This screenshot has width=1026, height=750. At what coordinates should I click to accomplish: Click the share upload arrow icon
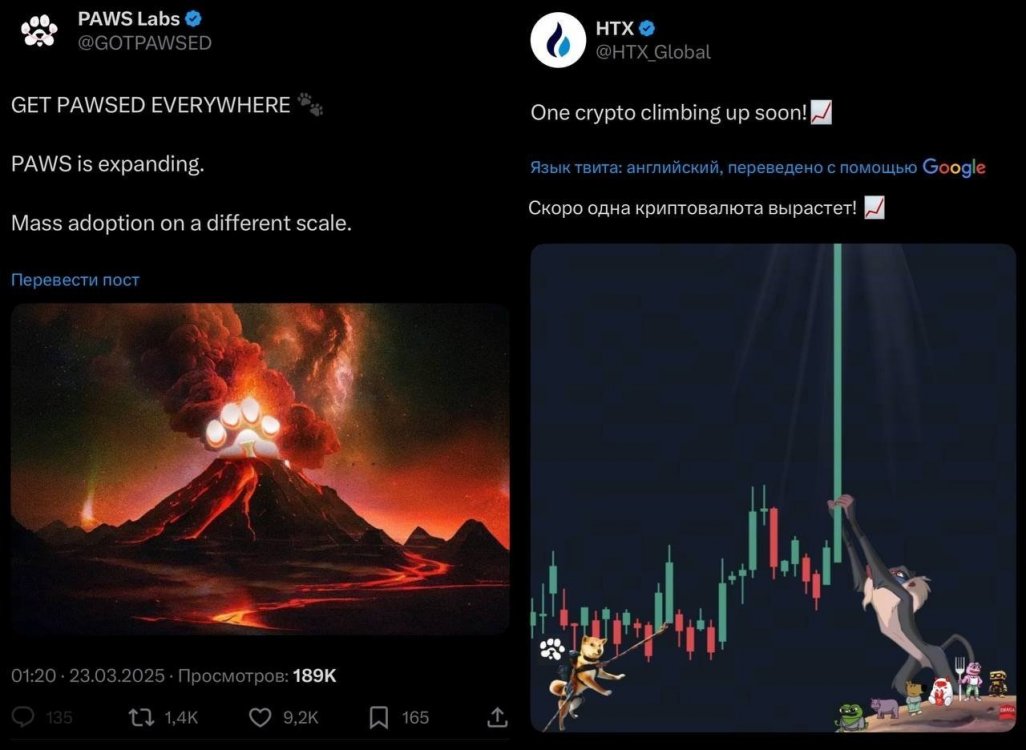[x=497, y=717]
